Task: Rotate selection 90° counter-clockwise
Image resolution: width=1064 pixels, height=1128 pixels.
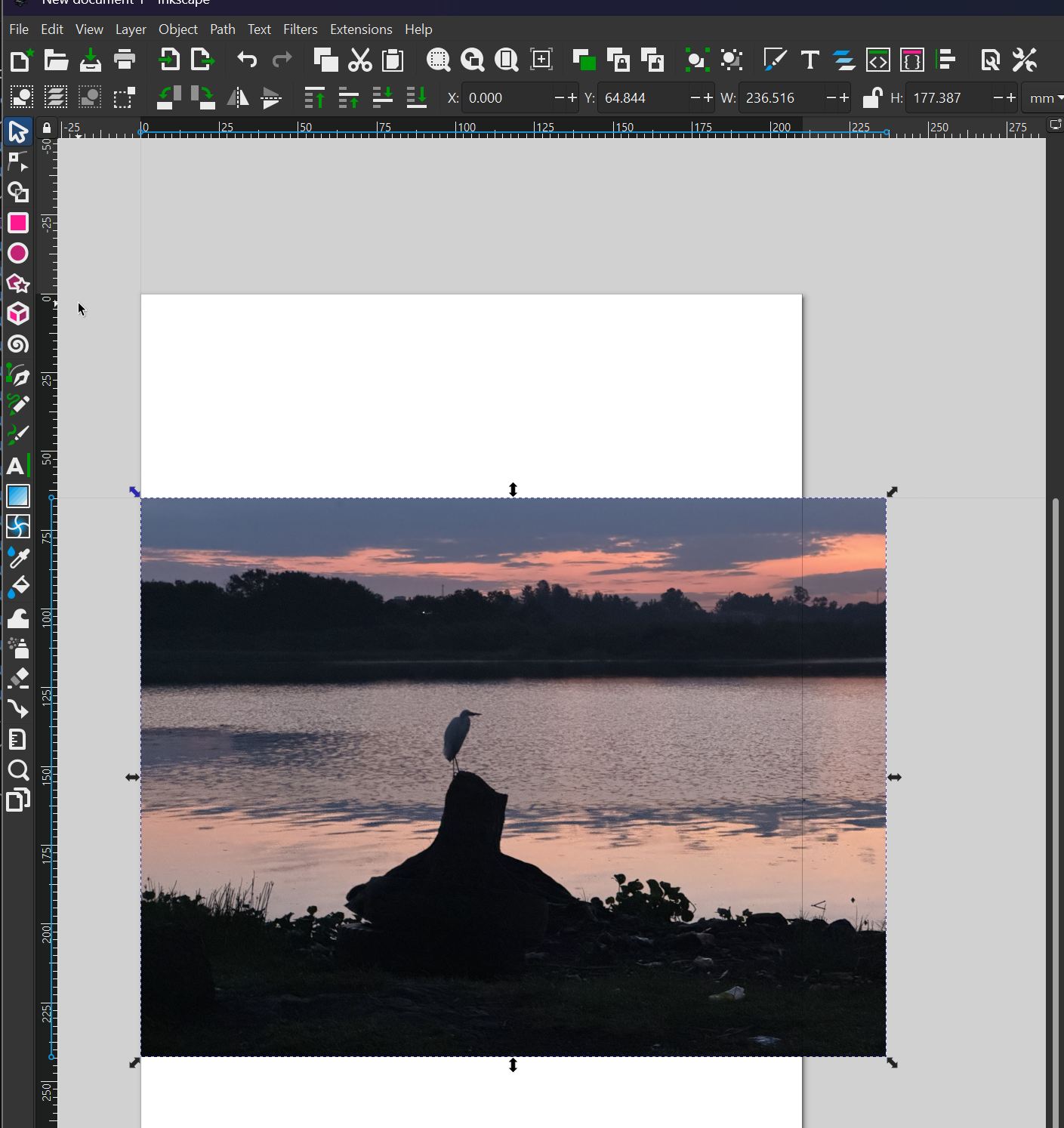Action: click(x=168, y=97)
